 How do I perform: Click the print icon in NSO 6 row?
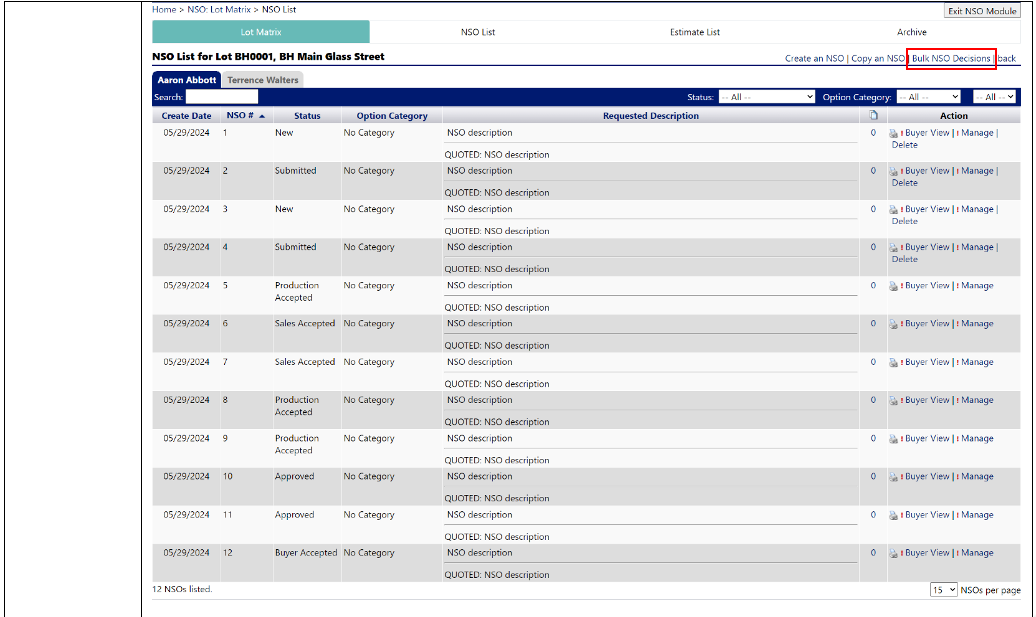(x=893, y=324)
